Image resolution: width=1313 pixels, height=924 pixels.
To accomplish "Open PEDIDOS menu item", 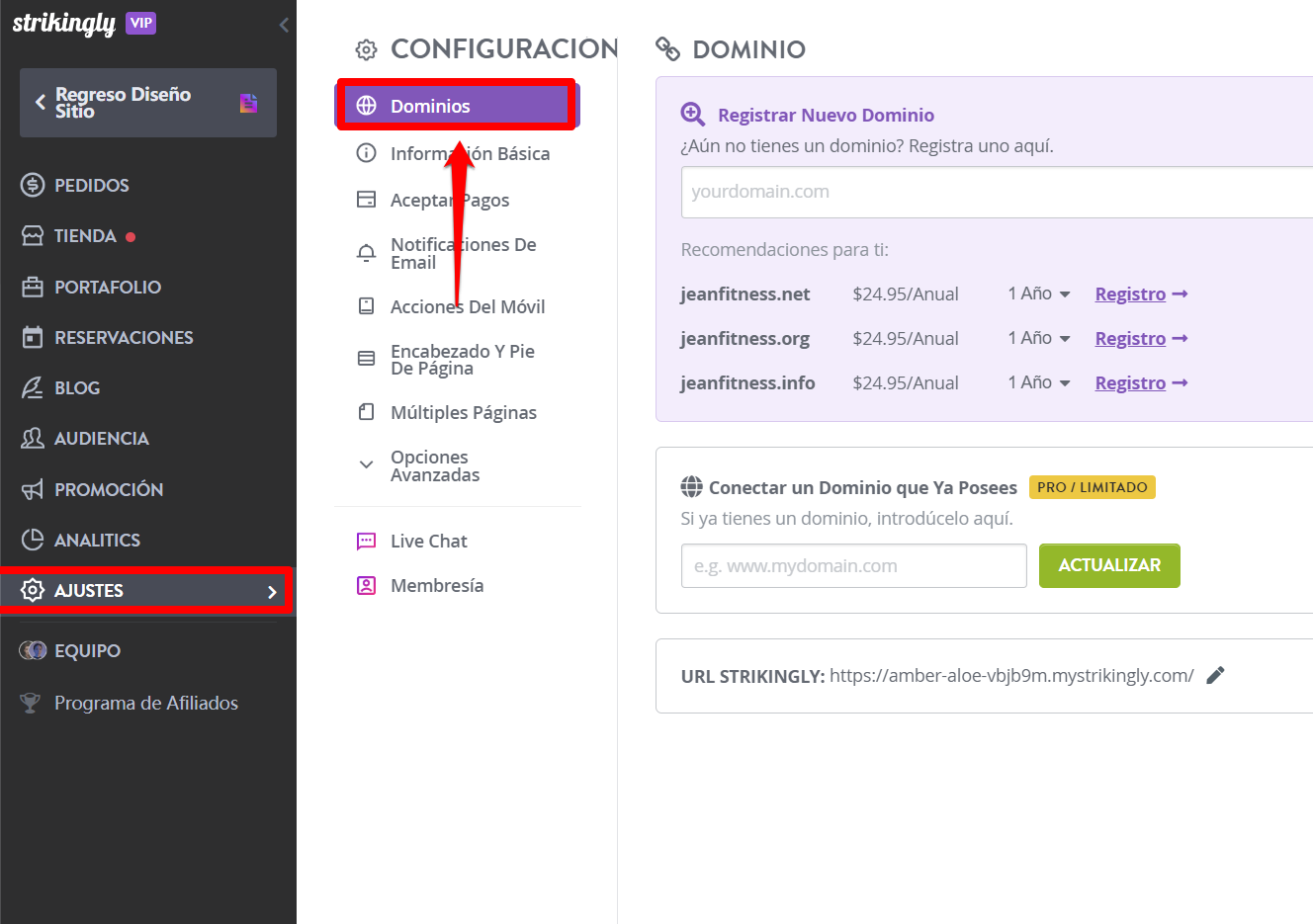I will [x=92, y=185].
